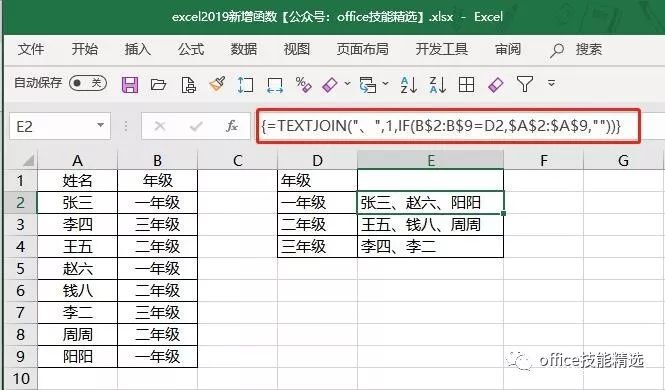
Task: Select column A header
Action: click(x=77, y=161)
